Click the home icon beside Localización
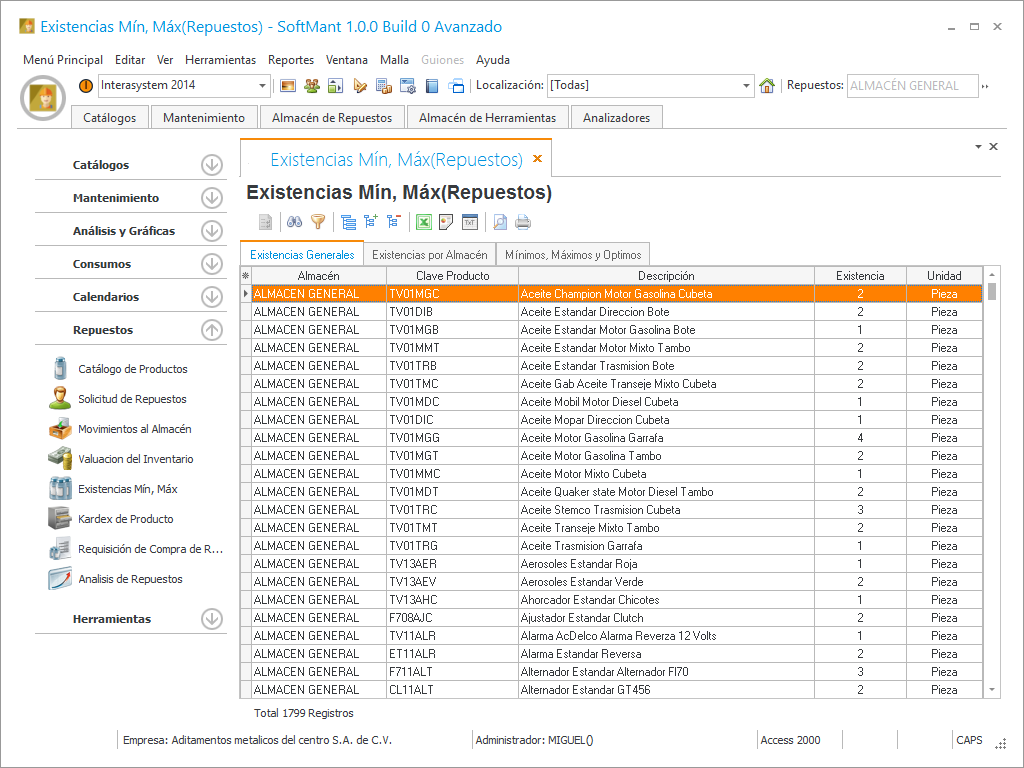Screen dimensions: 1024x768 [767, 86]
